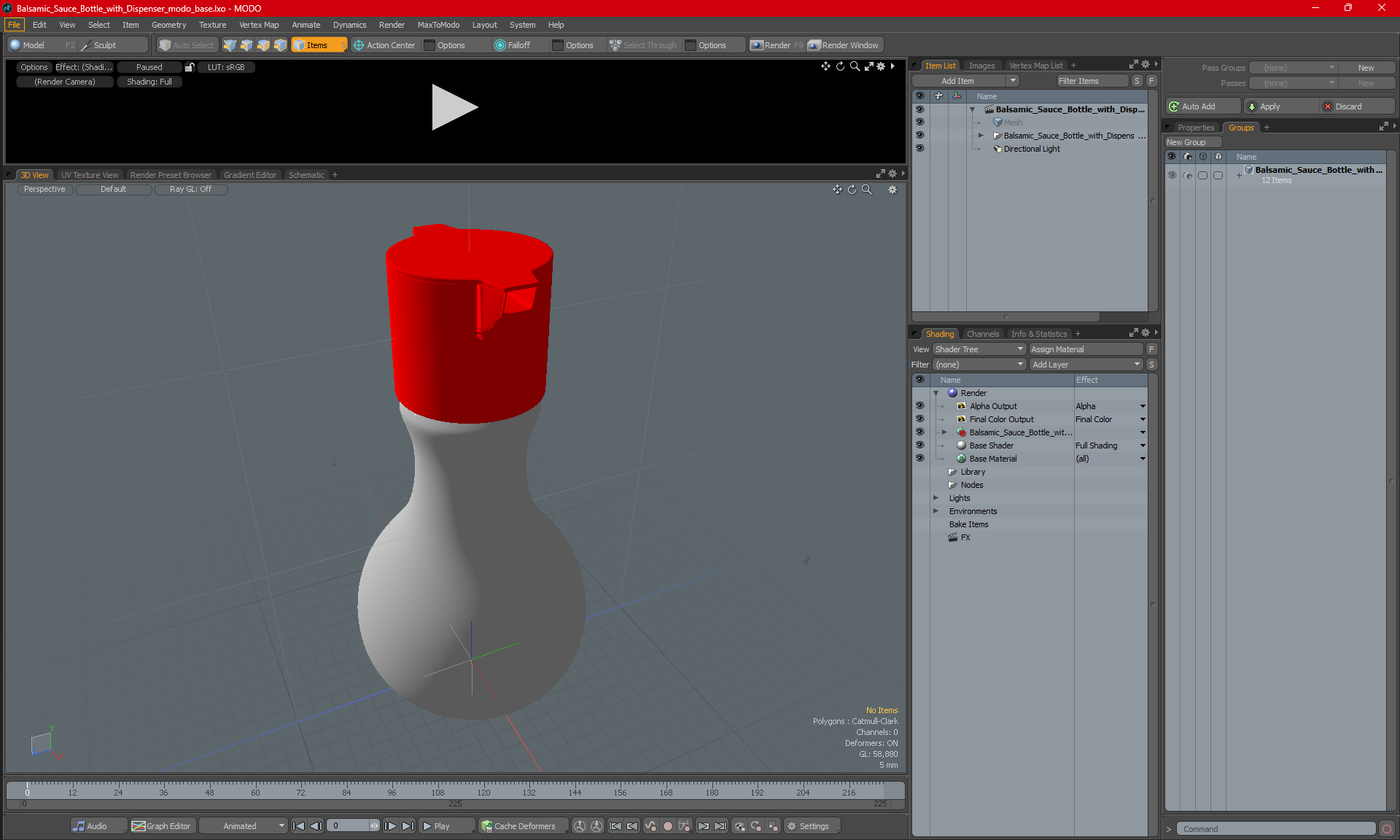Select the Mesh item in Item List
Screen dimensions: 1400x840
tap(1013, 122)
